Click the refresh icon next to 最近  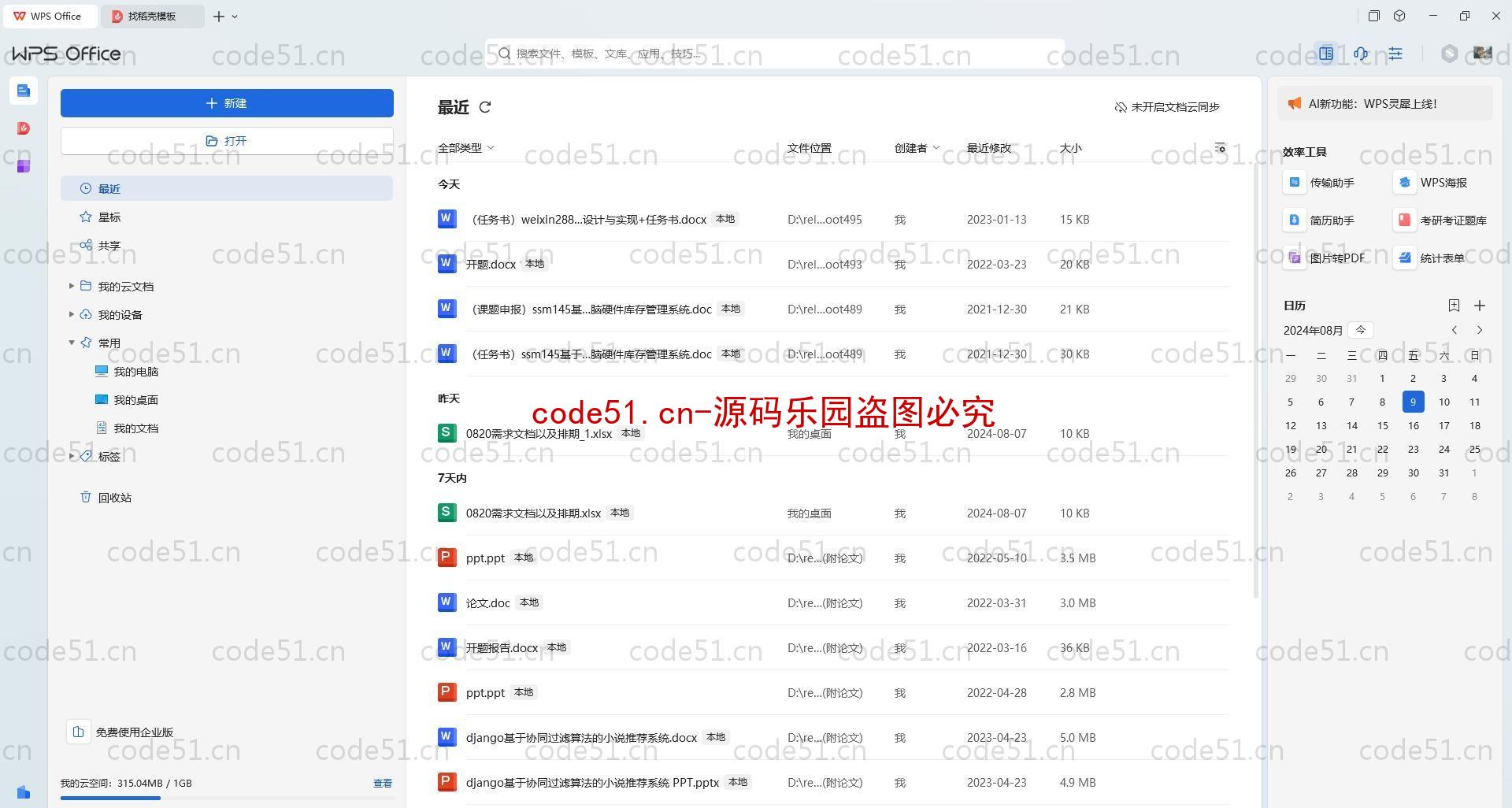point(485,107)
